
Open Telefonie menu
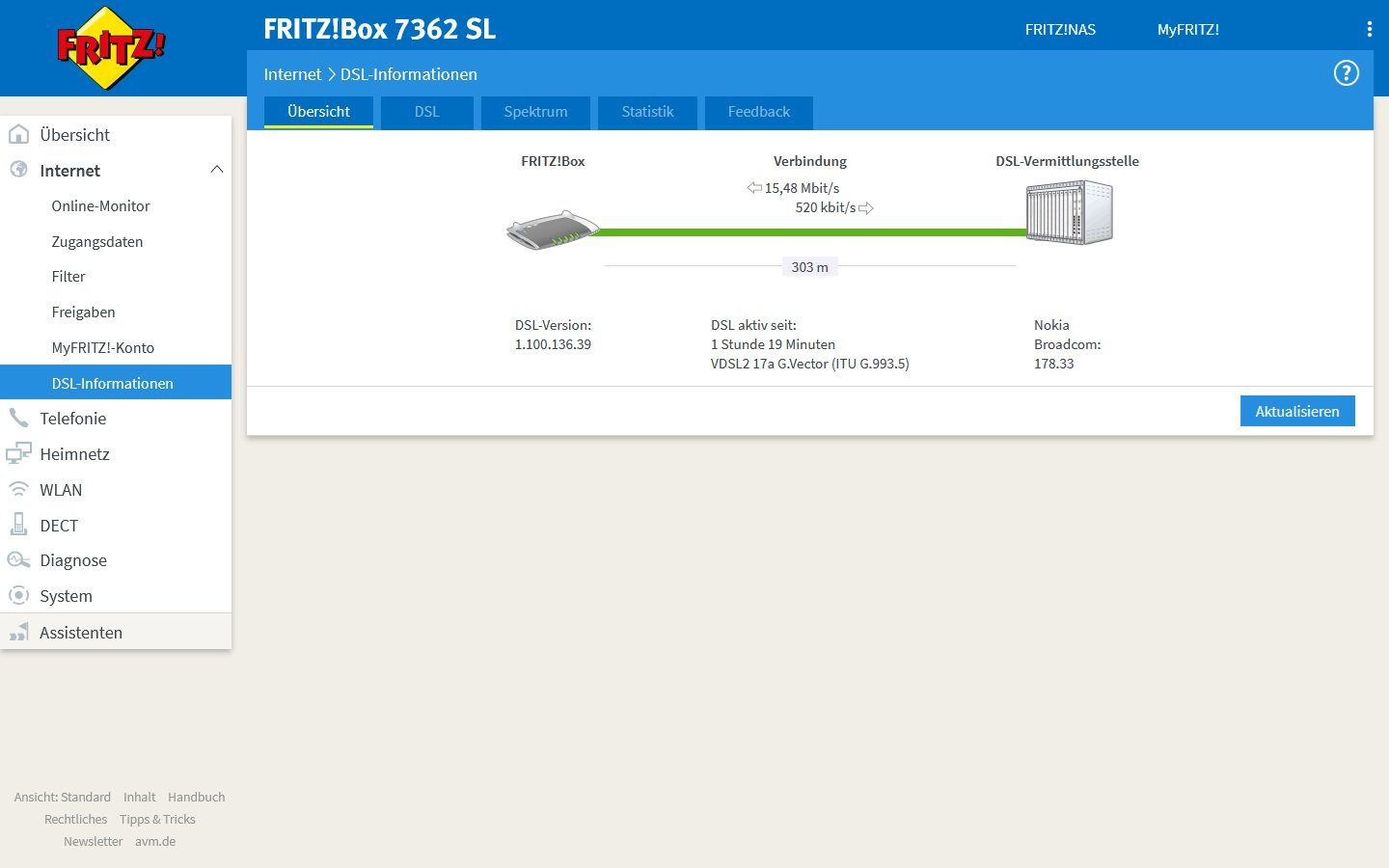(116, 418)
